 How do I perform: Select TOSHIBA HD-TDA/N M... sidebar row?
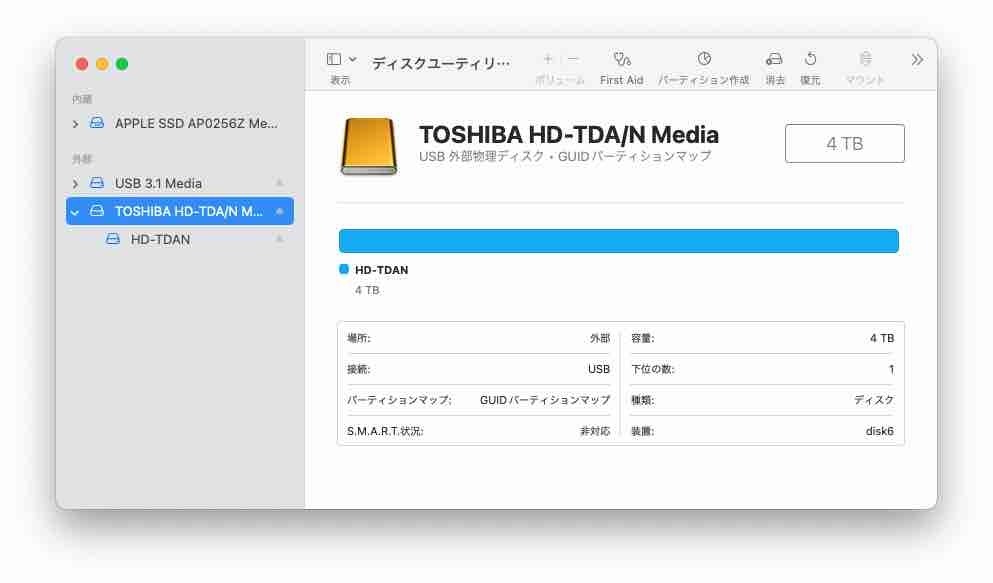tap(180, 211)
